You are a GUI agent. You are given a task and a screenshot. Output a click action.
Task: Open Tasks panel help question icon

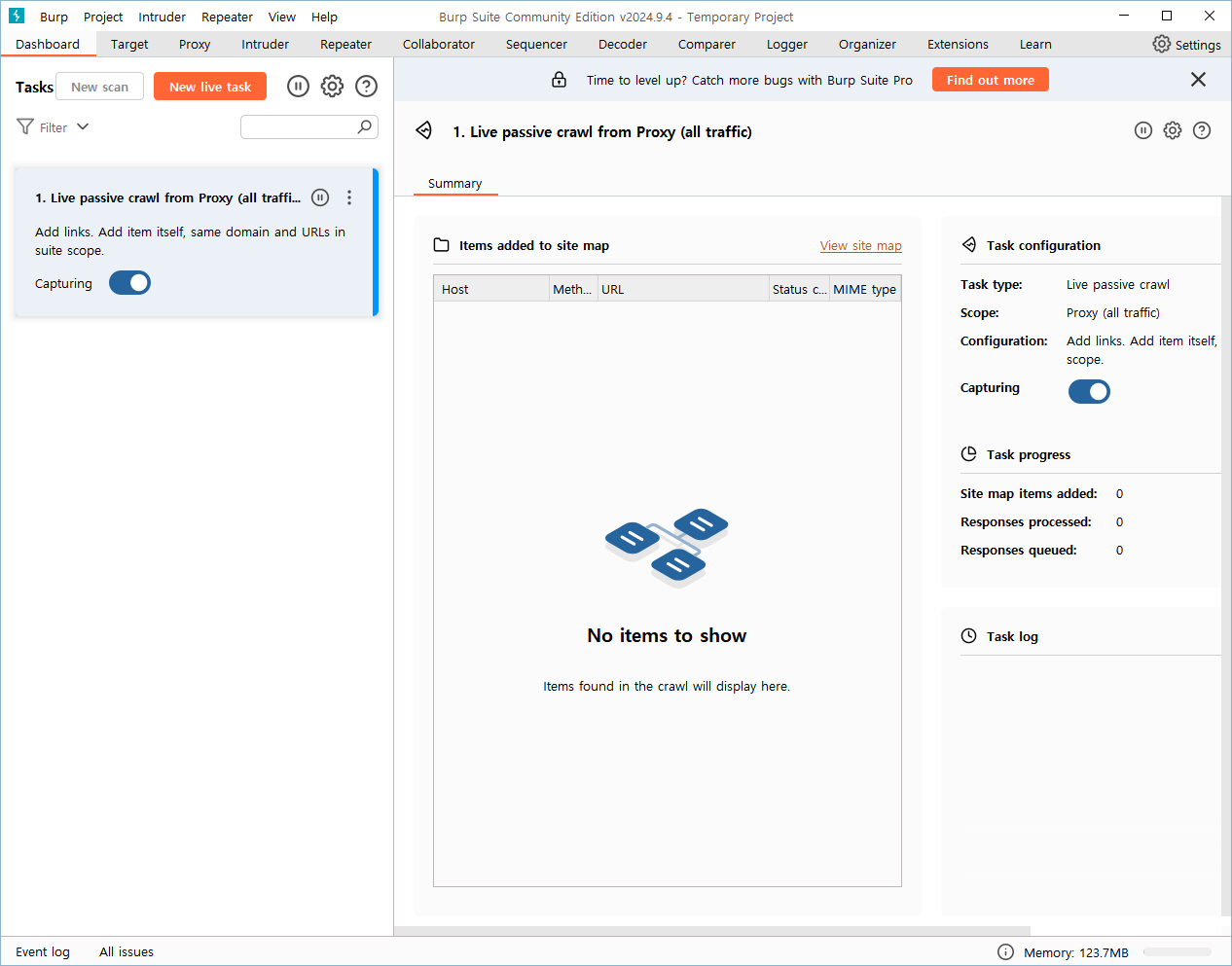[x=366, y=87]
